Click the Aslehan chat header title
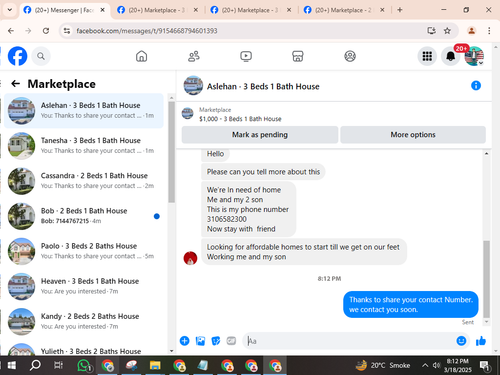Screen dimensions: 500x375 tap(263, 86)
